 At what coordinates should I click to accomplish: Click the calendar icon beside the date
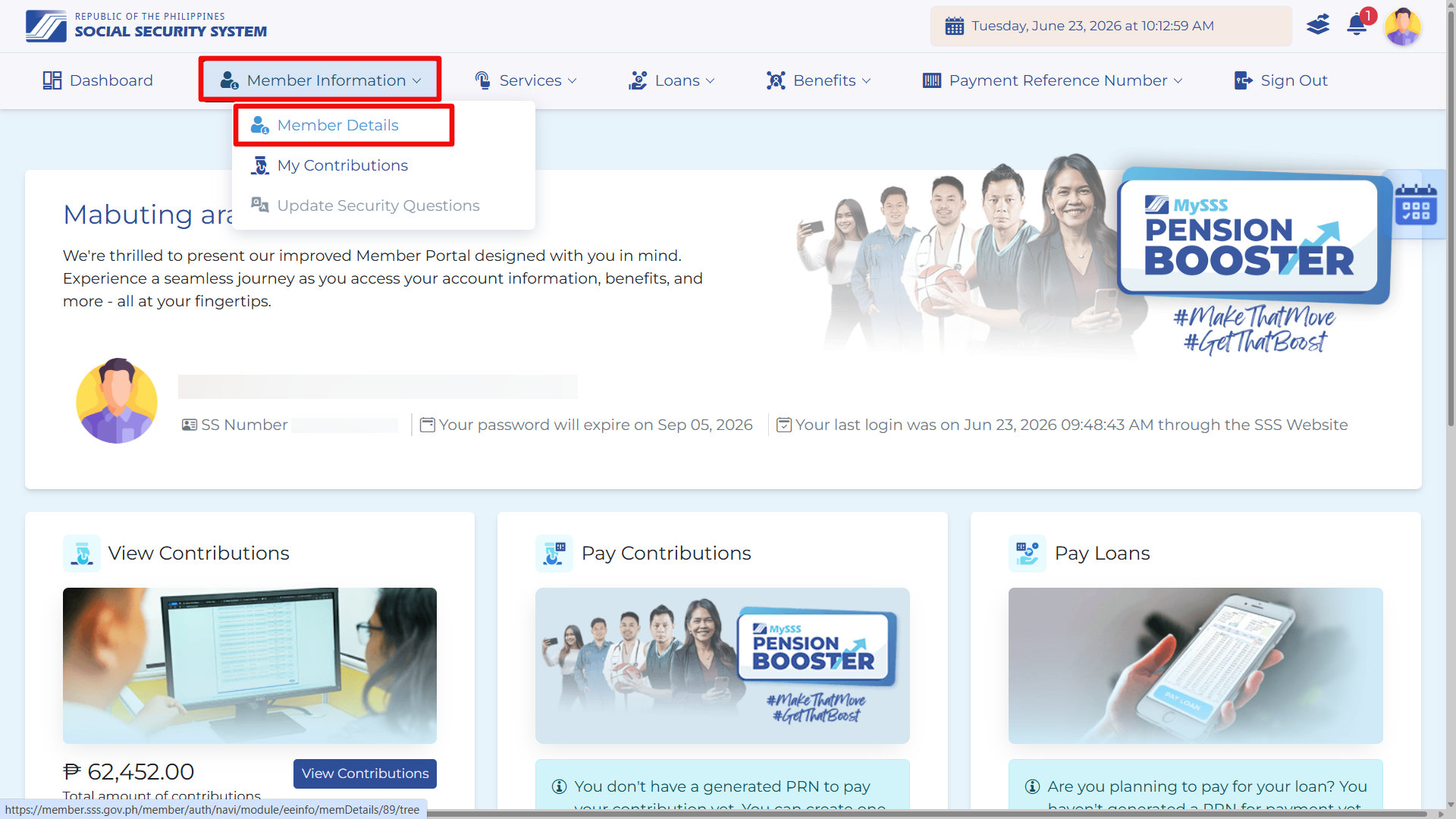pyautogui.click(x=954, y=26)
